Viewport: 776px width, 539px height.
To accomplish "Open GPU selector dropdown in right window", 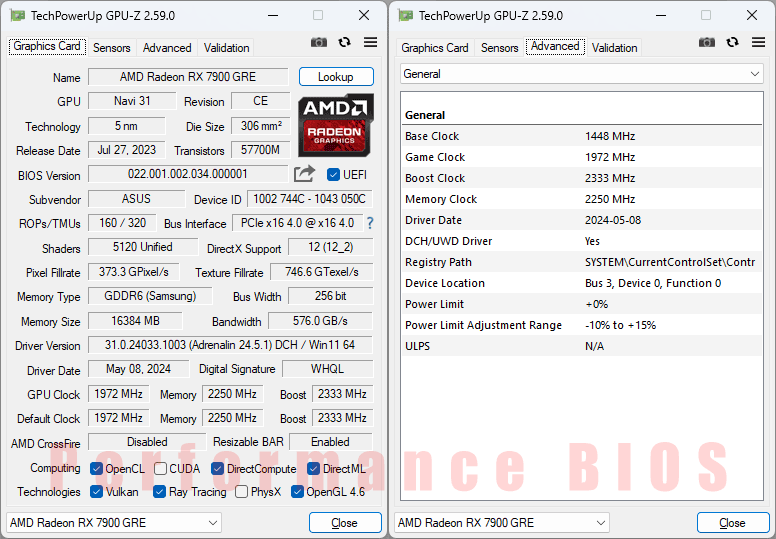I will 502,523.
